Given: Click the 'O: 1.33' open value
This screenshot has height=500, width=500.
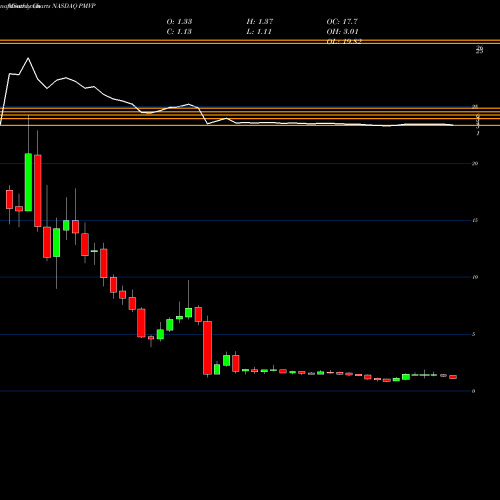Looking at the screenshot, I should pyautogui.click(x=179, y=22).
